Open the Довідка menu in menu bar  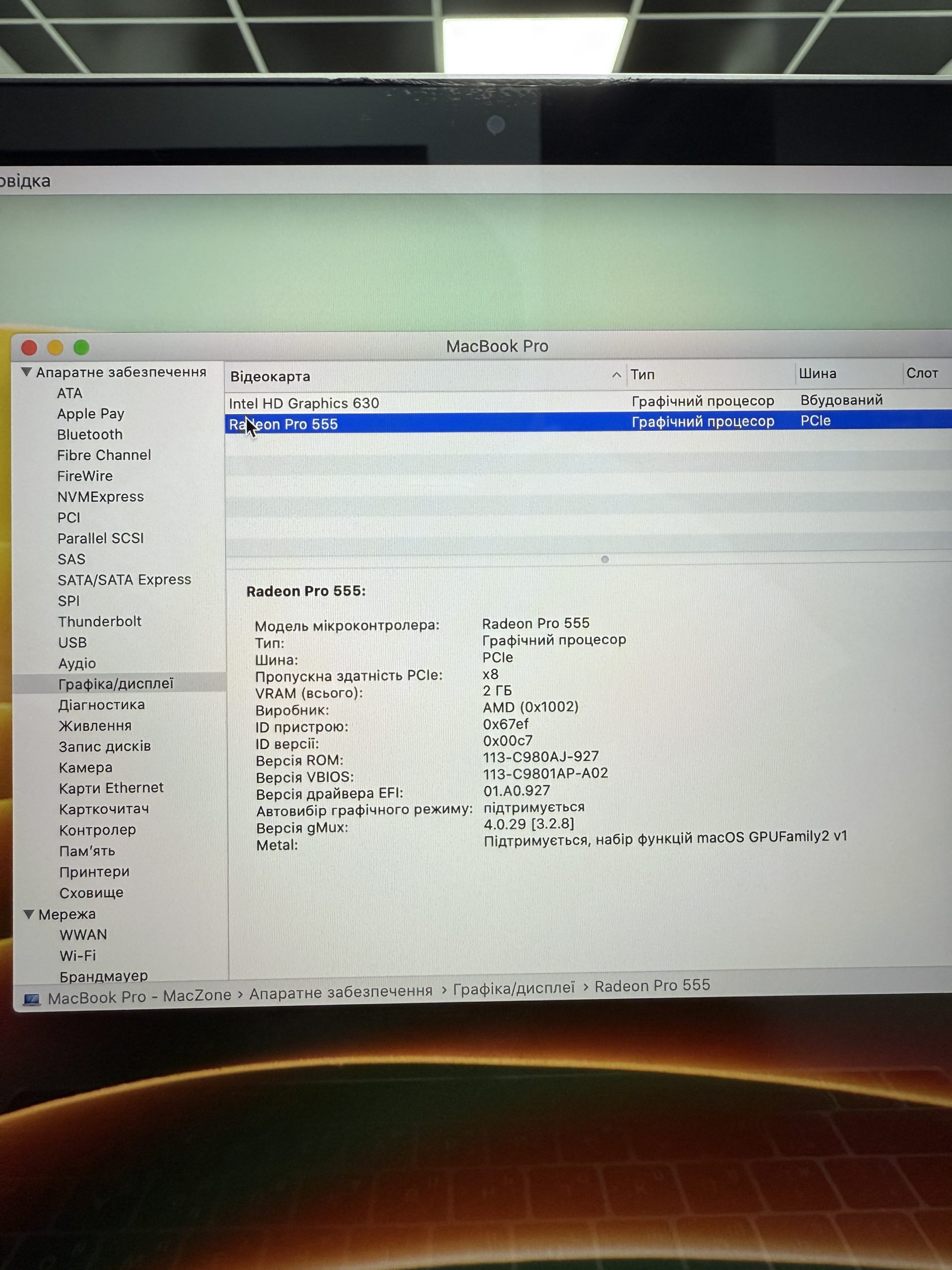(25, 182)
